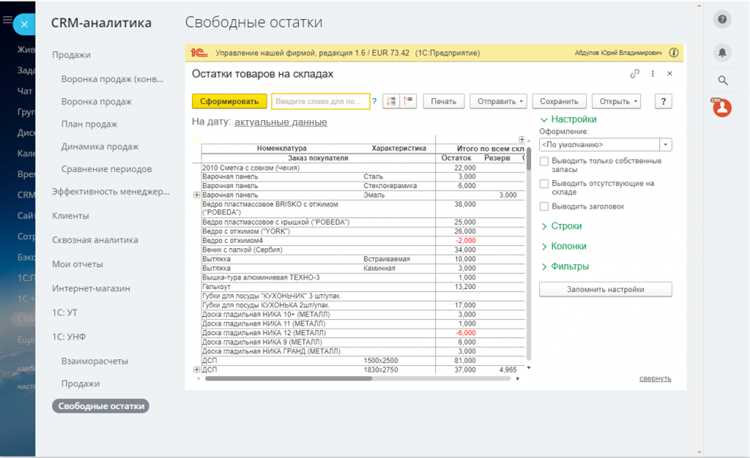Viewport: 750px width, 458px height.
Task: Click the свернуть link
Action: pos(655,379)
